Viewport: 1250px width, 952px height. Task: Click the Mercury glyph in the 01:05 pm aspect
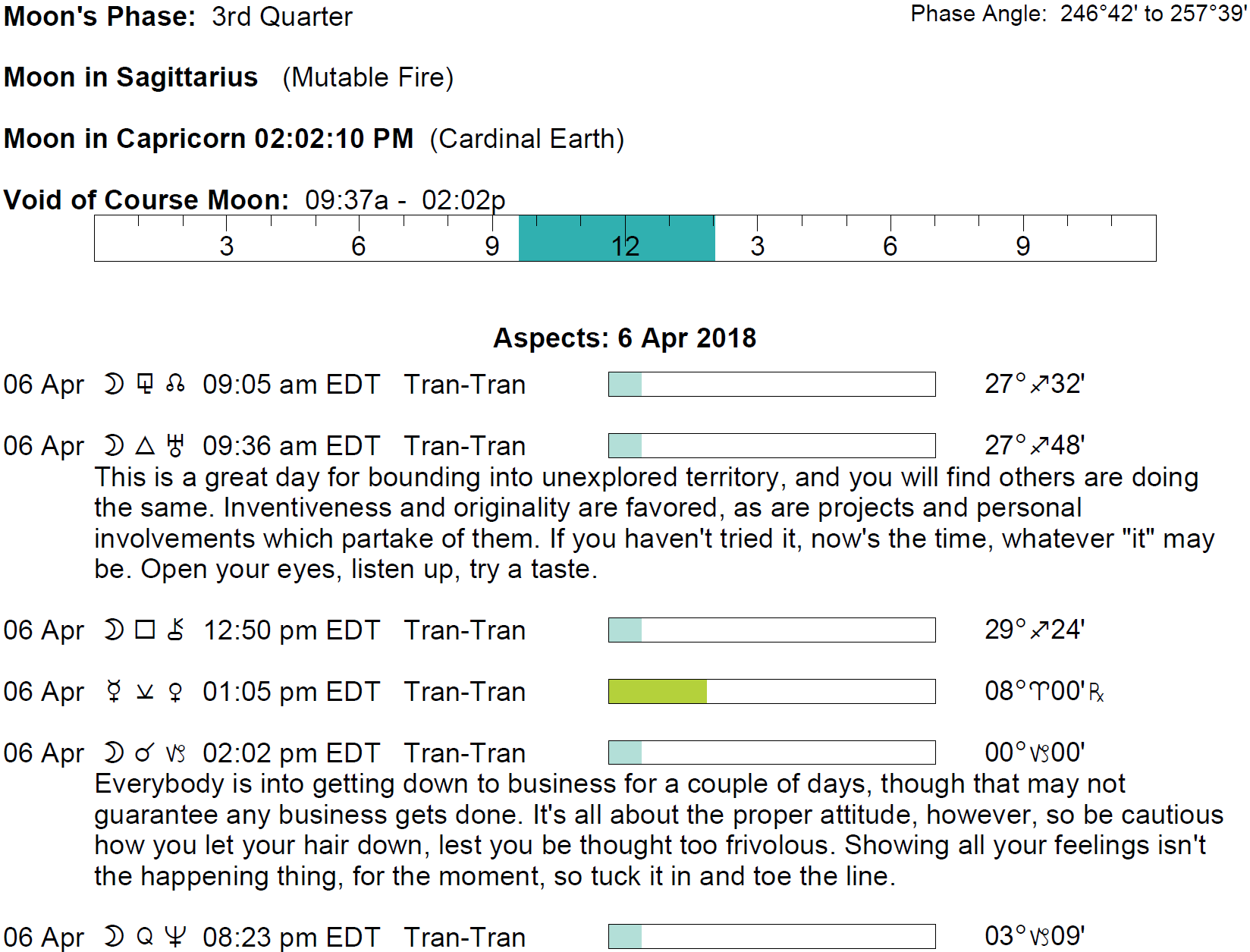click(114, 692)
